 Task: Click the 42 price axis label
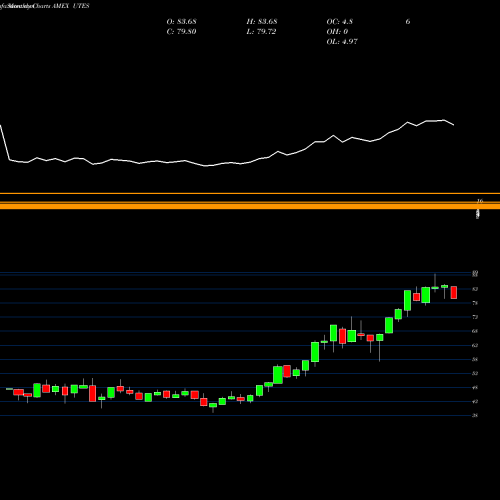coord(475,402)
